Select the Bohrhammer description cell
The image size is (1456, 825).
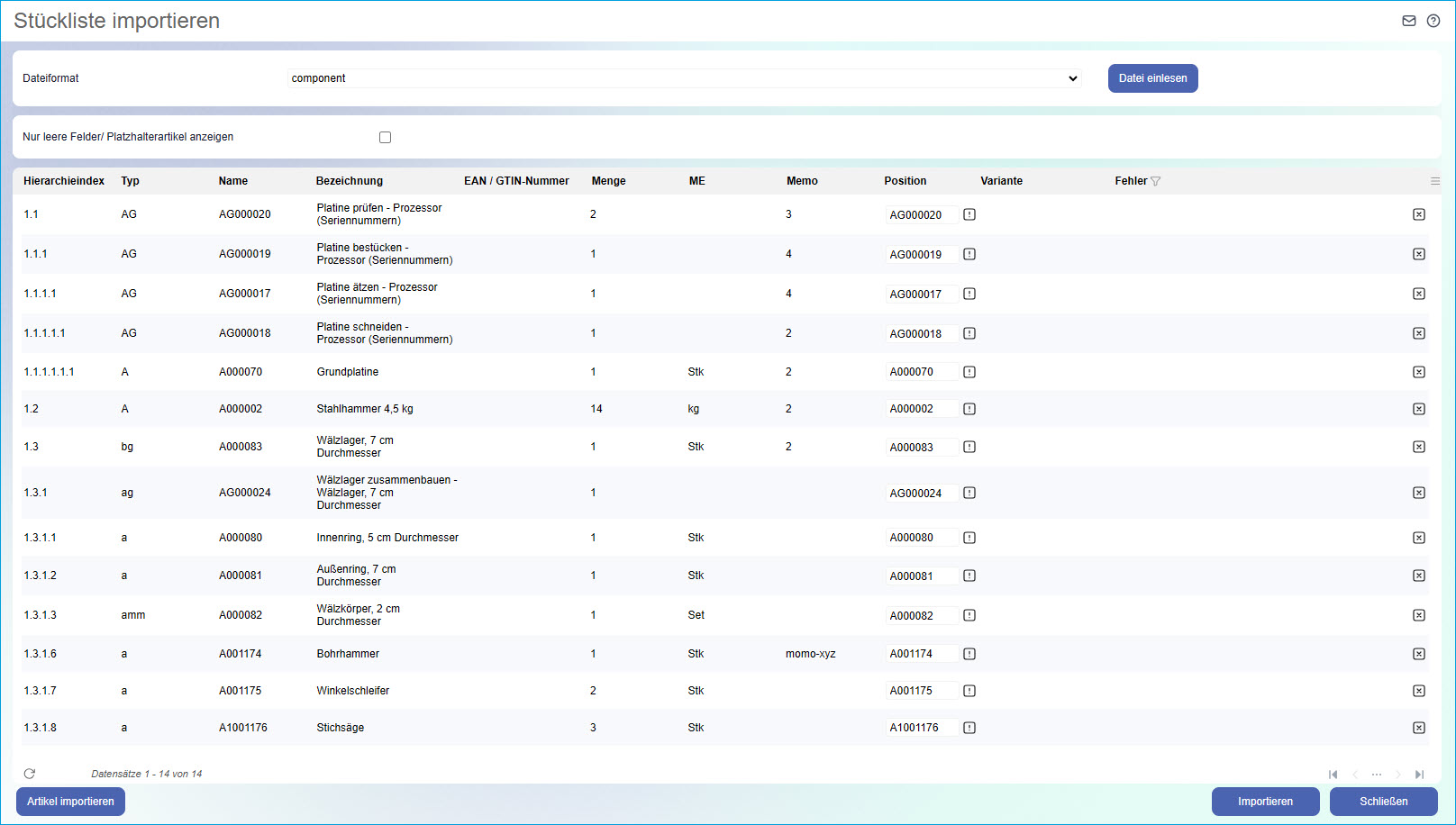click(x=348, y=654)
